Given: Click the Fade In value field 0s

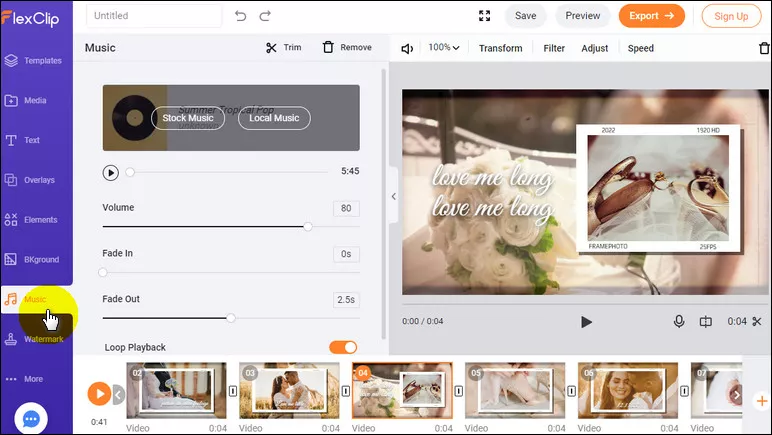Looking at the screenshot, I should click(x=346, y=254).
